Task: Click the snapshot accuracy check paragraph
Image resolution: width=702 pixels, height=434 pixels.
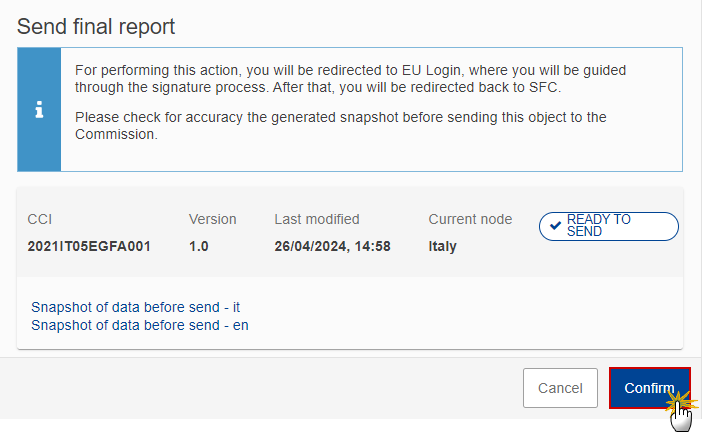Action: [x=341, y=126]
